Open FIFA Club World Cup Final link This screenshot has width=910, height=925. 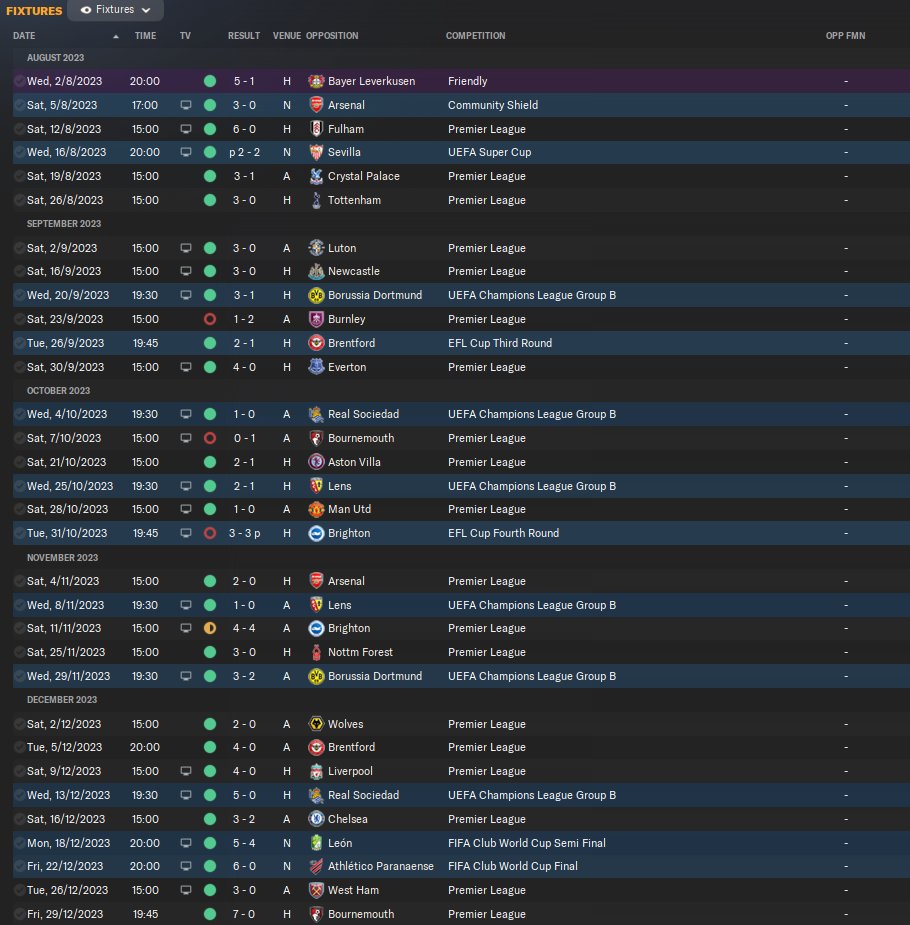pos(513,866)
